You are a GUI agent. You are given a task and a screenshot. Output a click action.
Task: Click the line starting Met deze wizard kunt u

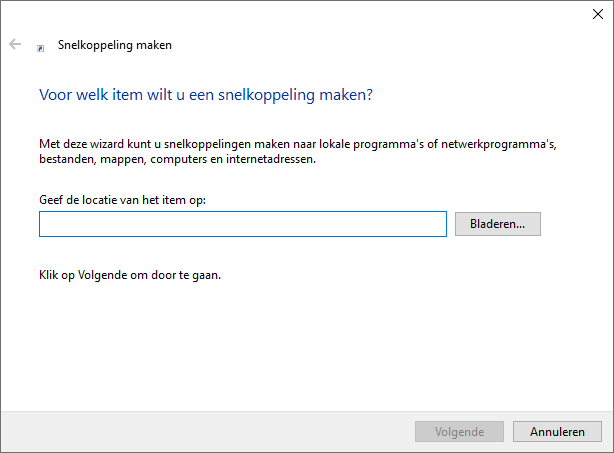click(x=298, y=144)
